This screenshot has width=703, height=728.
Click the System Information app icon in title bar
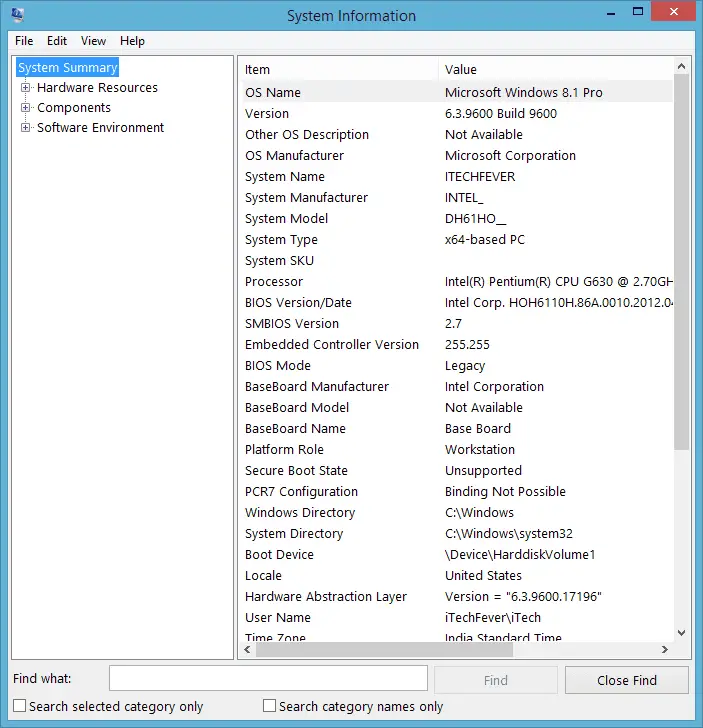click(18, 15)
